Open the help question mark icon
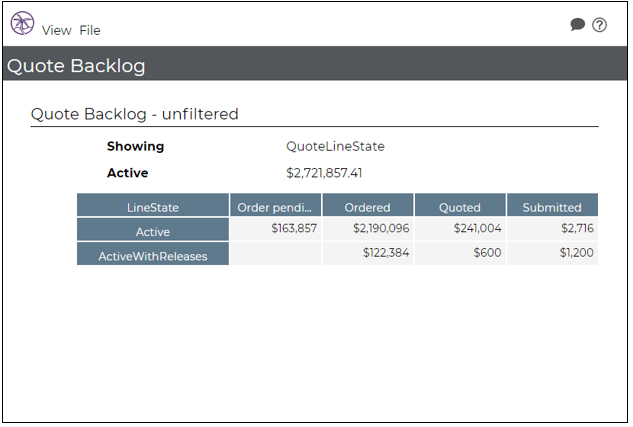The width and height of the screenshot is (633, 427). coord(599,25)
